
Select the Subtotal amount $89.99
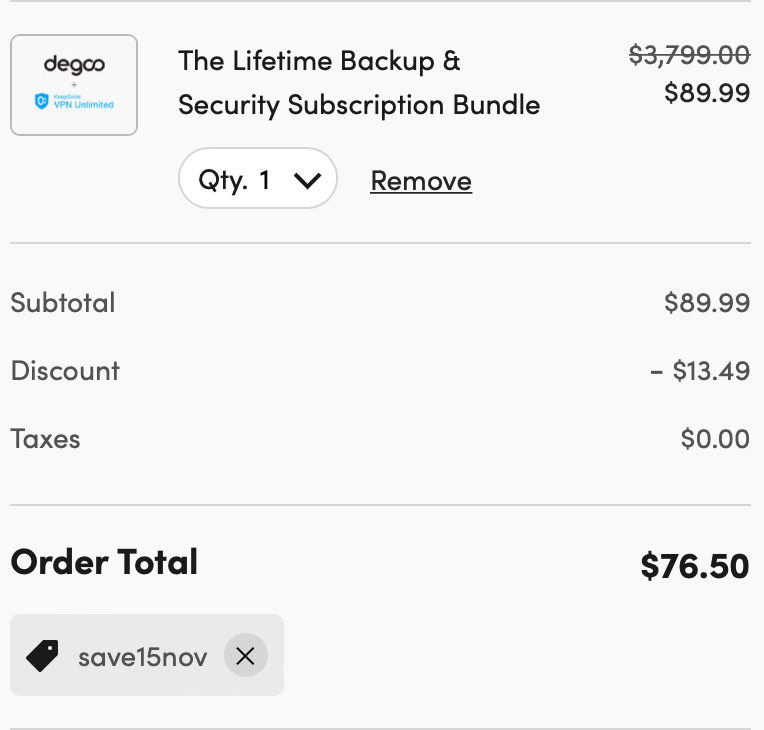coord(707,303)
